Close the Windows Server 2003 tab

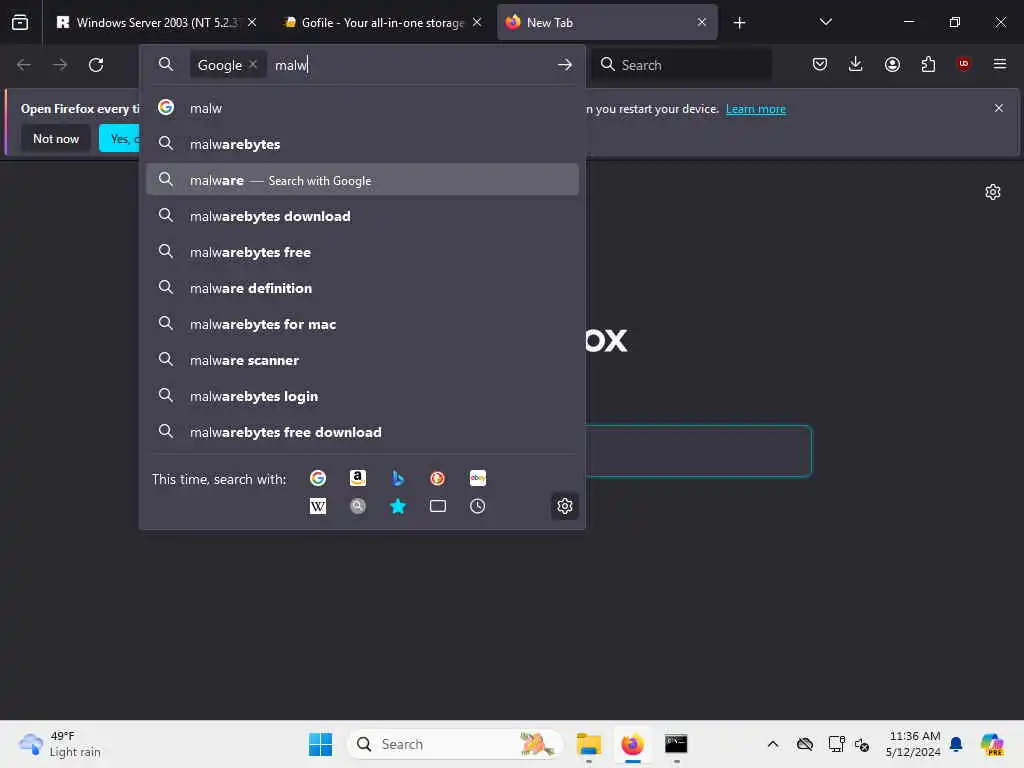click(x=251, y=22)
